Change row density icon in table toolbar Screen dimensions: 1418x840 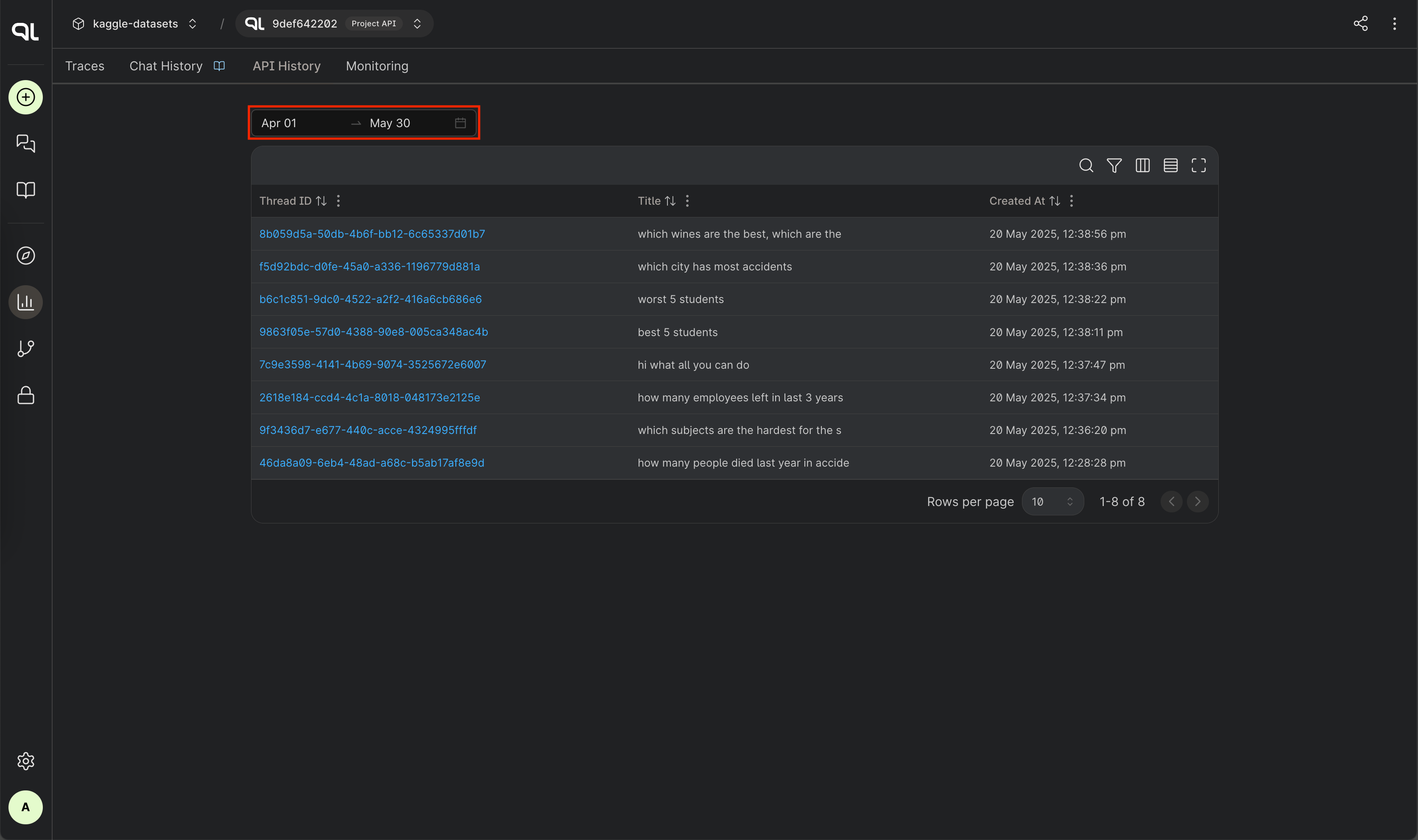(1170, 165)
